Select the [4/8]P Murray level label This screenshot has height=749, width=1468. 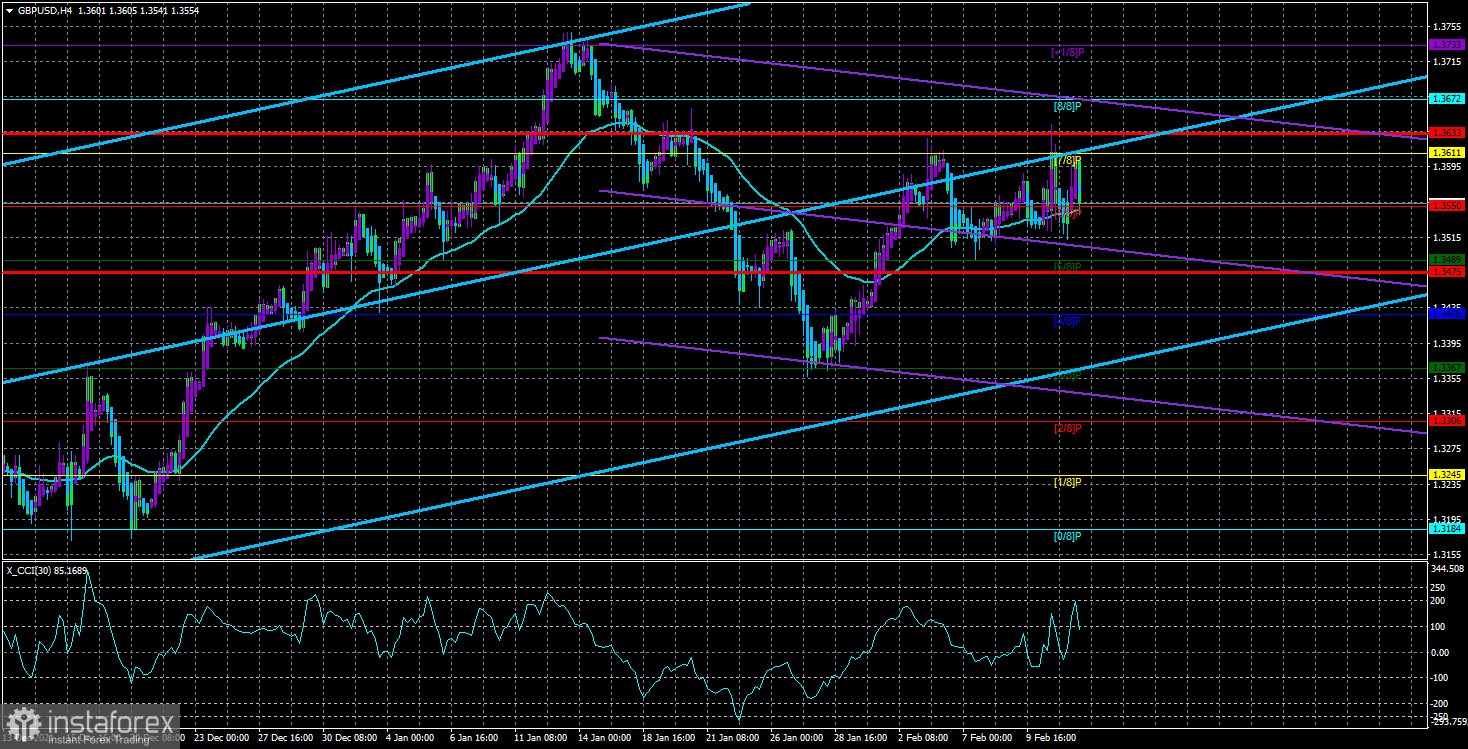click(x=1067, y=322)
